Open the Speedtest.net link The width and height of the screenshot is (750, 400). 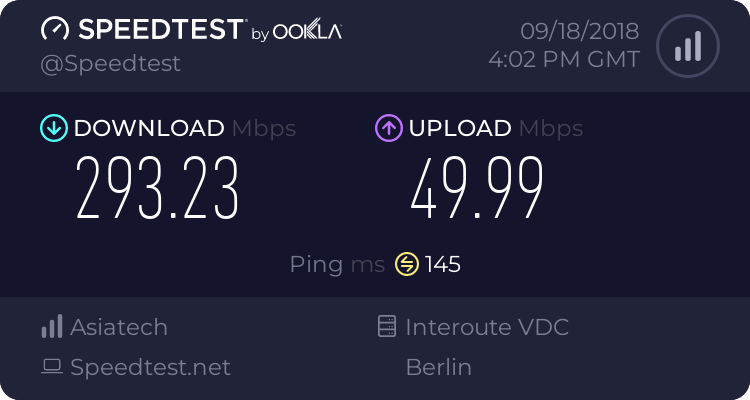(150, 367)
